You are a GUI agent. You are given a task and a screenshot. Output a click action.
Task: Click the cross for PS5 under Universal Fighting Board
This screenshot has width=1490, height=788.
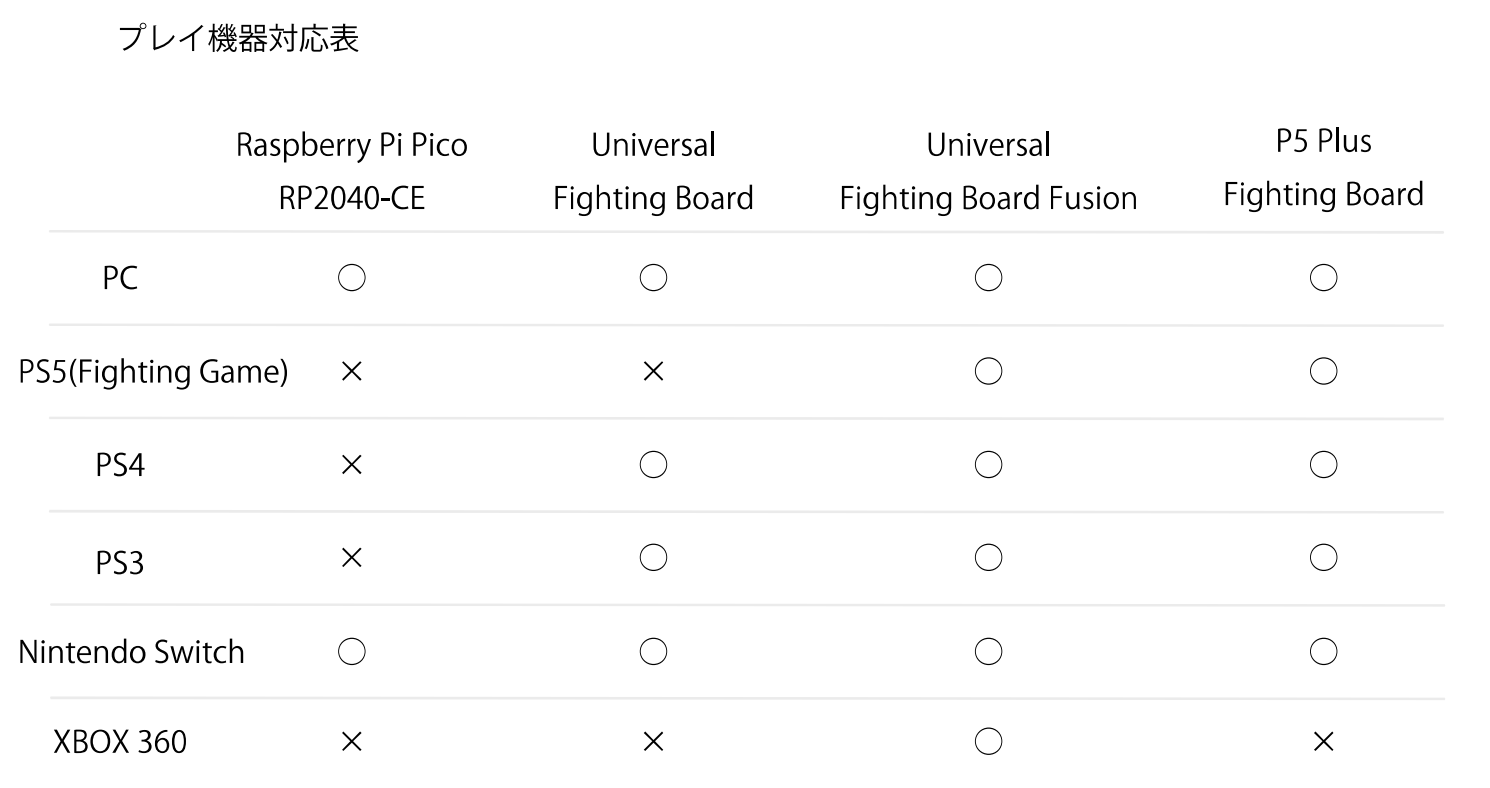point(653,372)
